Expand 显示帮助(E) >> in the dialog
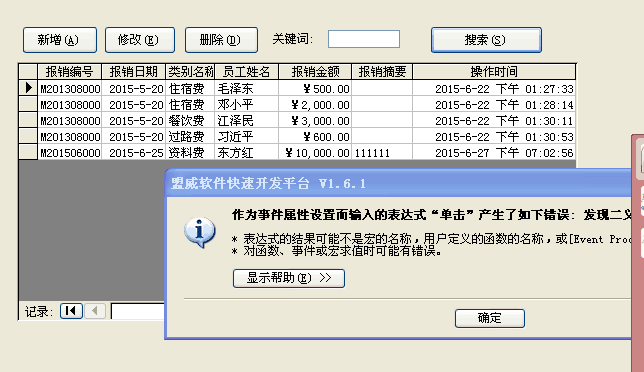This screenshot has height=372, width=644. click(x=289, y=278)
